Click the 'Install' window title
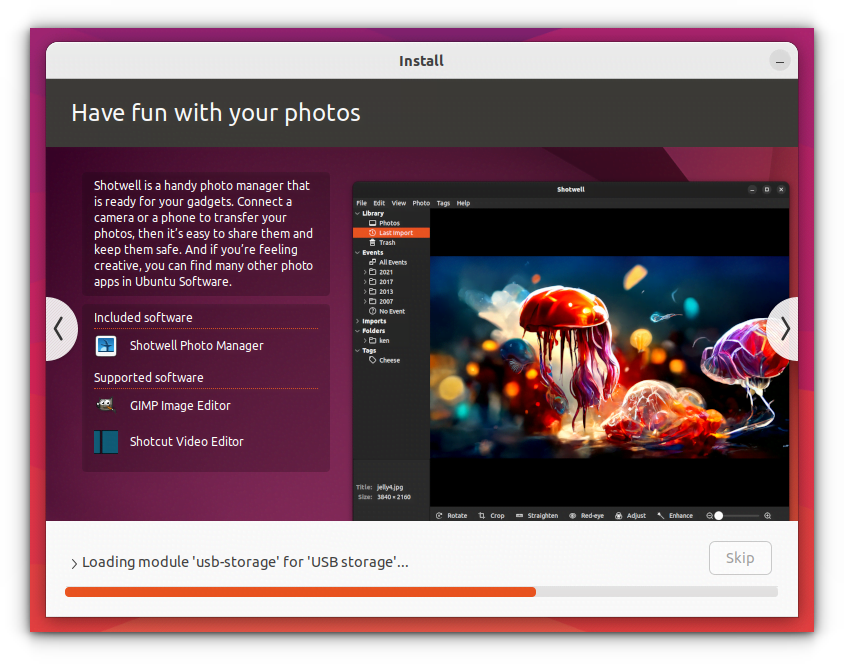Image resolution: width=844 pixels, height=664 pixels. point(421,61)
